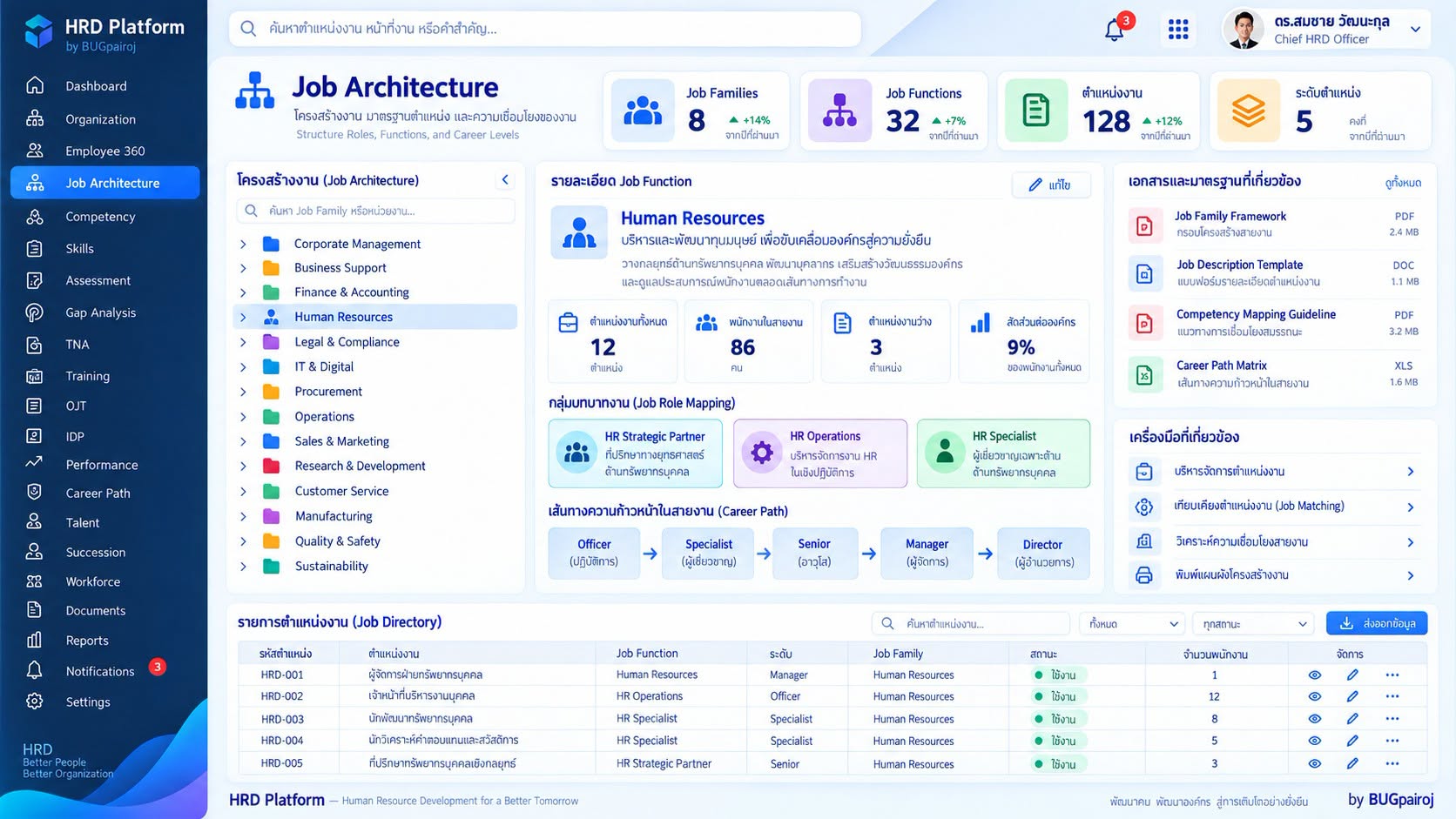Click the Career Path Matrix XLS icon
Image resolution: width=1456 pixels, height=819 pixels.
click(x=1144, y=375)
